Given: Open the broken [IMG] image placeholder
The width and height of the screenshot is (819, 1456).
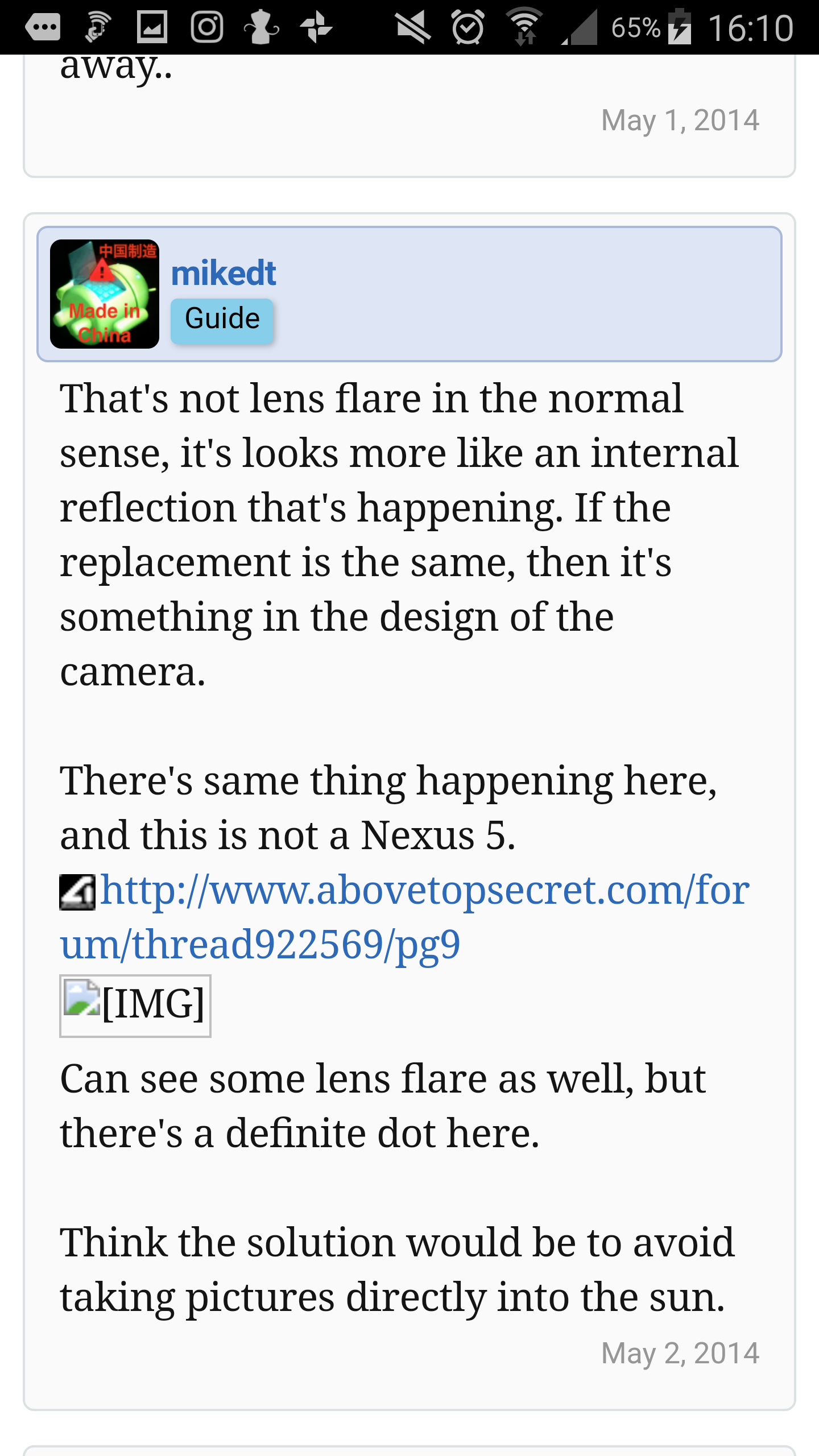Looking at the screenshot, I should pos(135,1006).
